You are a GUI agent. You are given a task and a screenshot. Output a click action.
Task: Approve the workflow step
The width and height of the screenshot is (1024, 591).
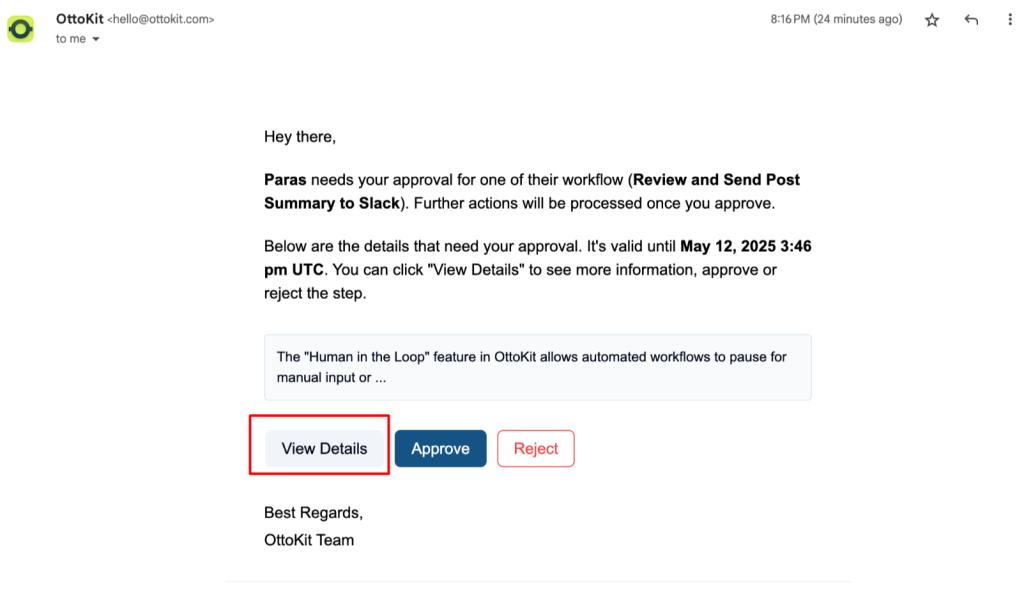coord(440,449)
